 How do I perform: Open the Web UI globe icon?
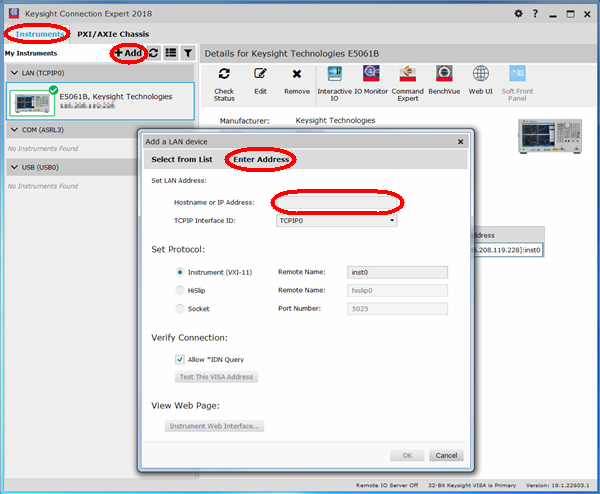[x=481, y=73]
